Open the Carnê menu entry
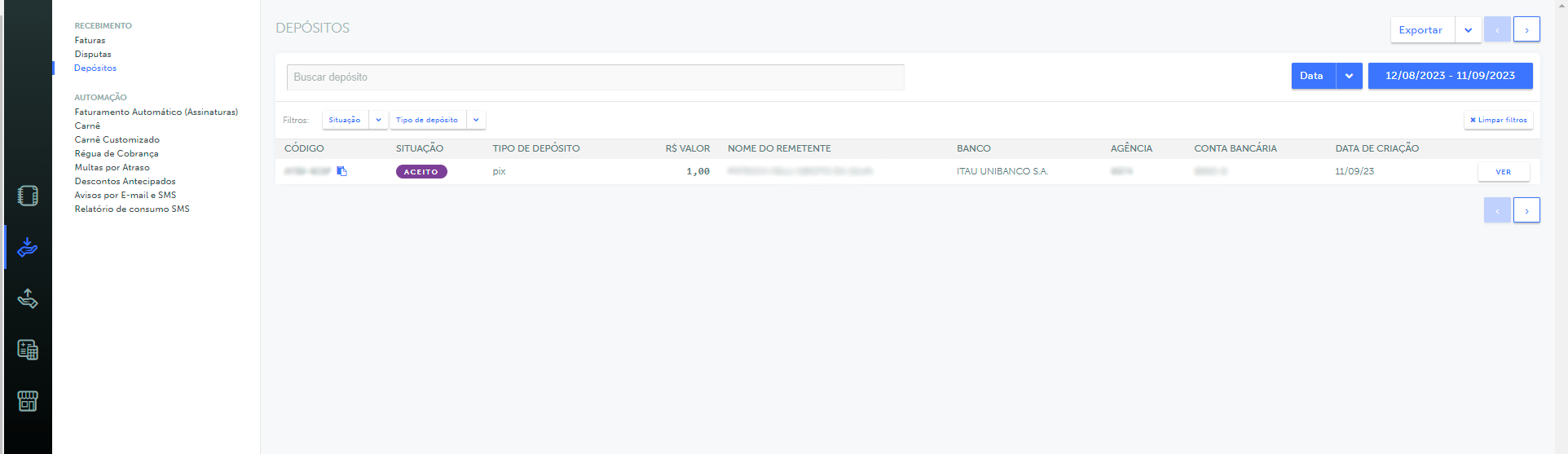The width and height of the screenshot is (1568, 454). point(87,126)
